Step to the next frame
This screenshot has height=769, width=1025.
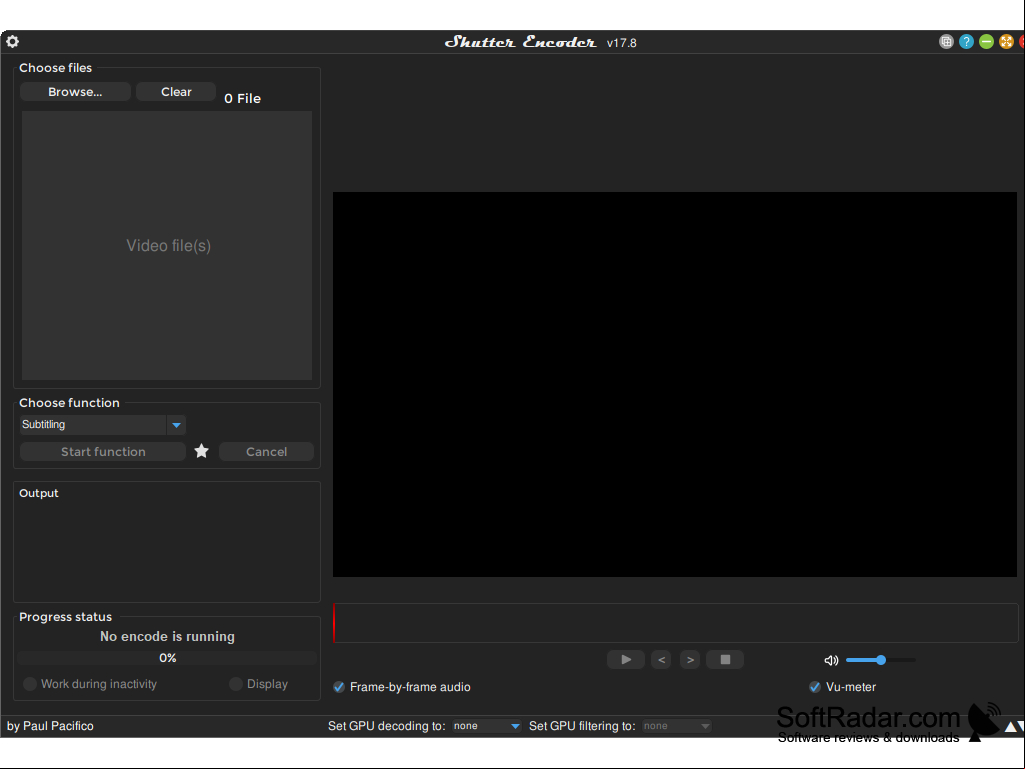coord(690,660)
